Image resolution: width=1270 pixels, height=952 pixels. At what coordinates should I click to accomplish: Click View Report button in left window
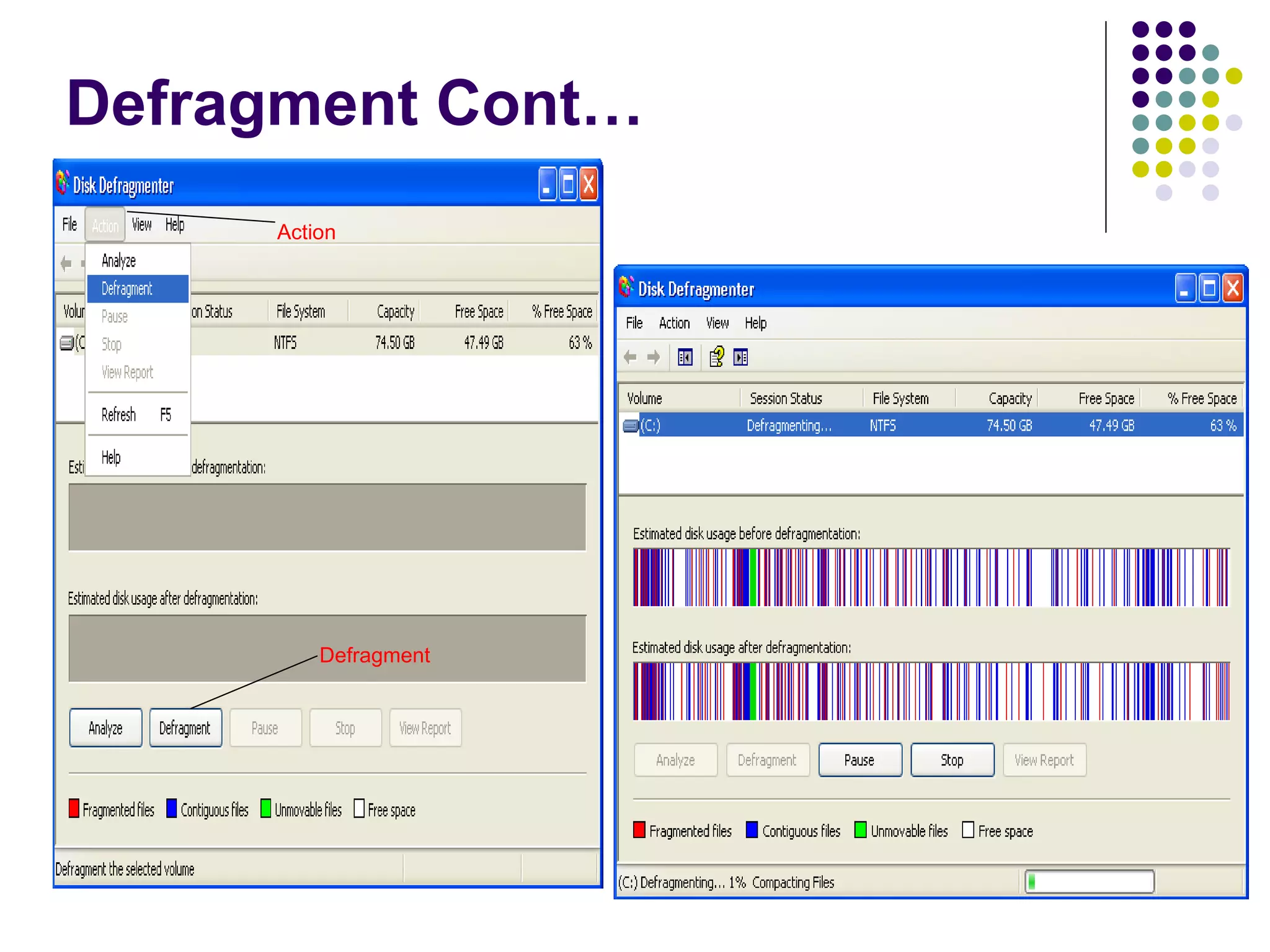pos(425,728)
